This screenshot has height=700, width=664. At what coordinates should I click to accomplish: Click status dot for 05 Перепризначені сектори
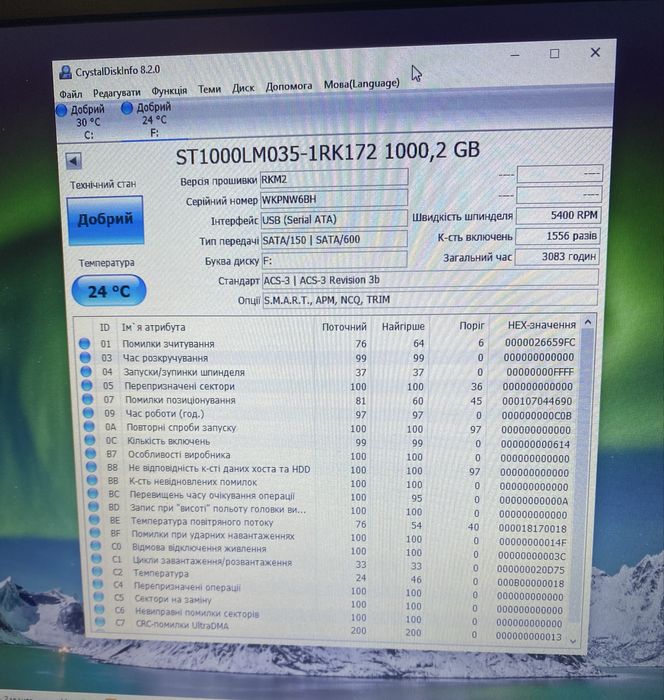coord(87,385)
